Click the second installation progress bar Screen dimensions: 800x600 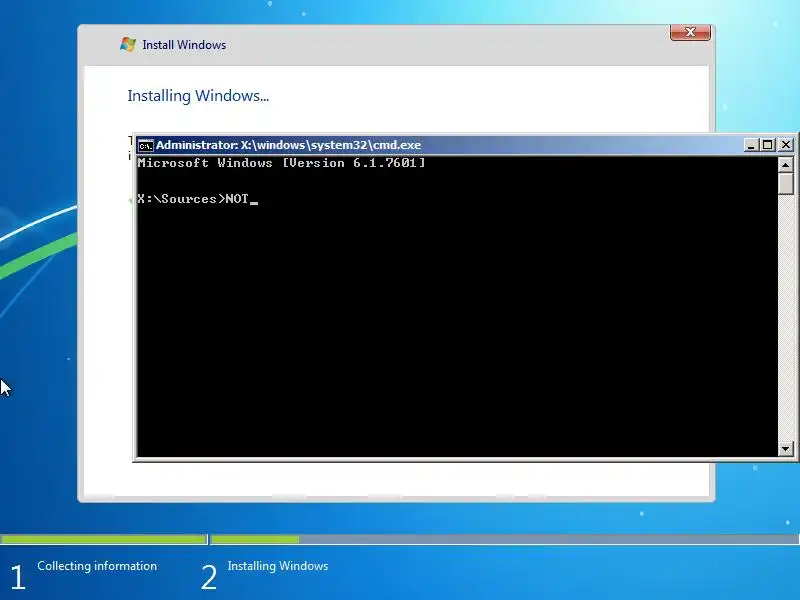coord(505,539)
